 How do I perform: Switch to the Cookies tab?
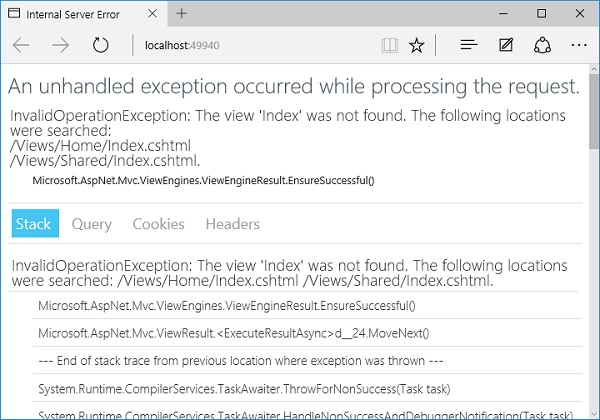pyautogui.click(x=158, y=224)
